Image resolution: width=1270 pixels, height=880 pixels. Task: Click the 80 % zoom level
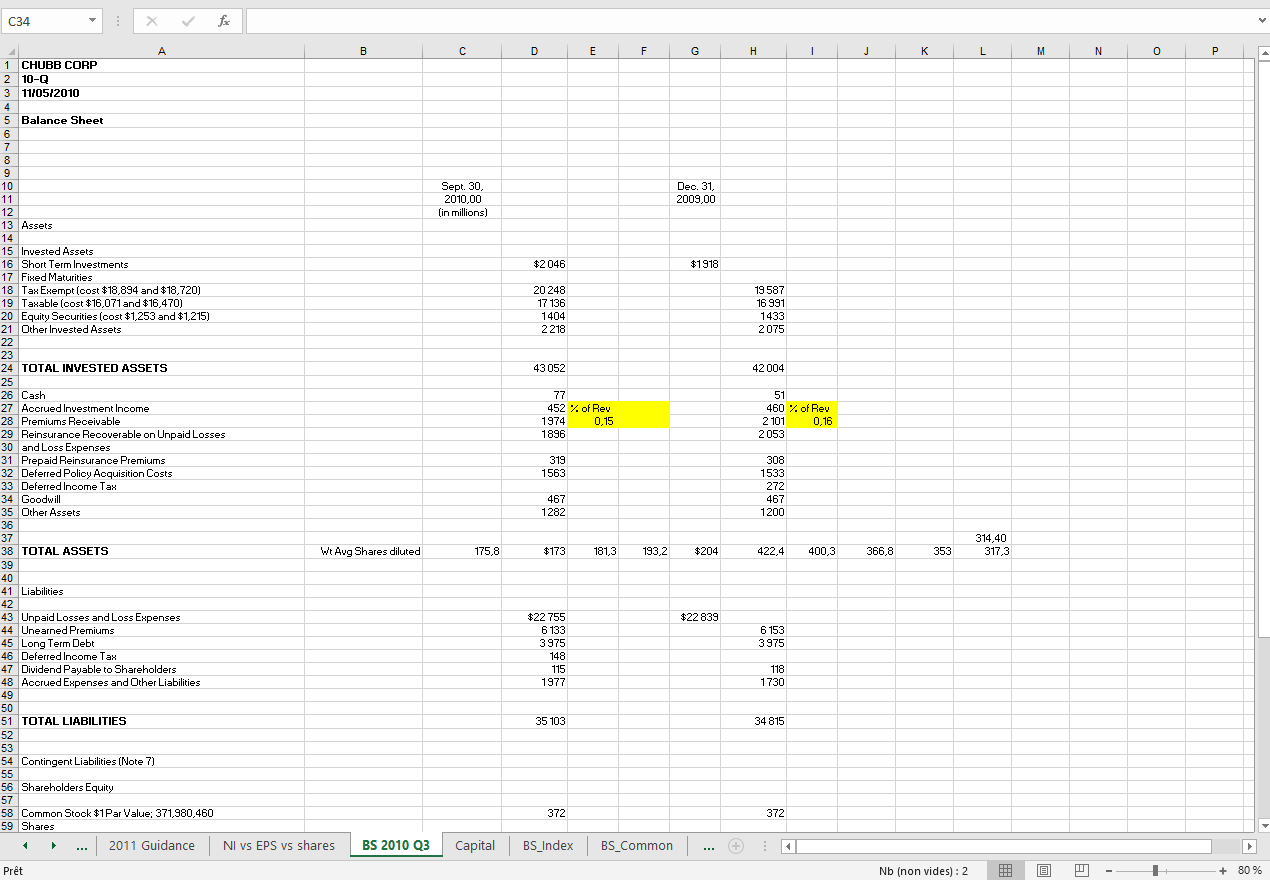(1249, 870)
